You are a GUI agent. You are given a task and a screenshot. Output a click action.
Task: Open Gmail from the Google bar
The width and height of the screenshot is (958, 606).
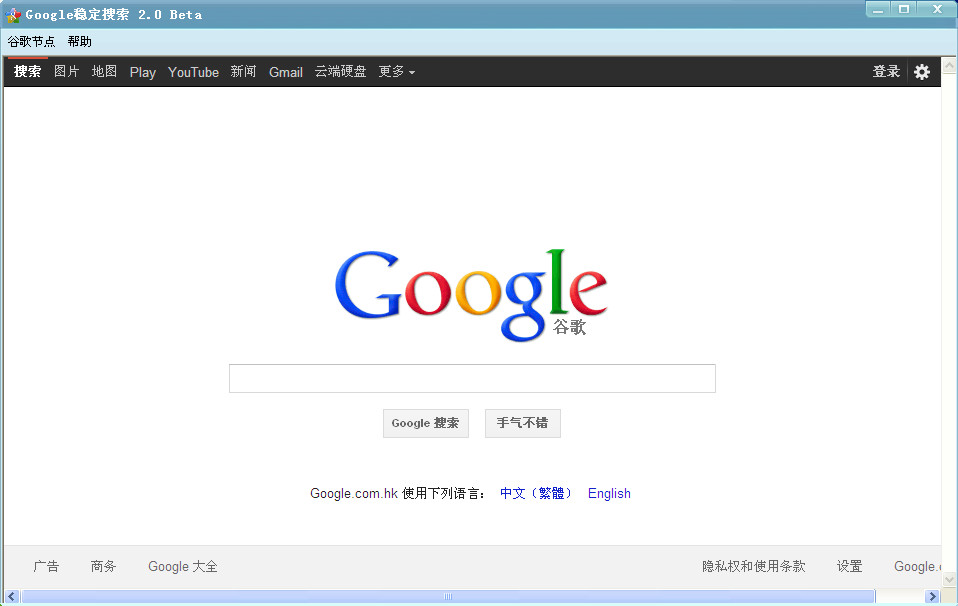click(x=285, y=72)
